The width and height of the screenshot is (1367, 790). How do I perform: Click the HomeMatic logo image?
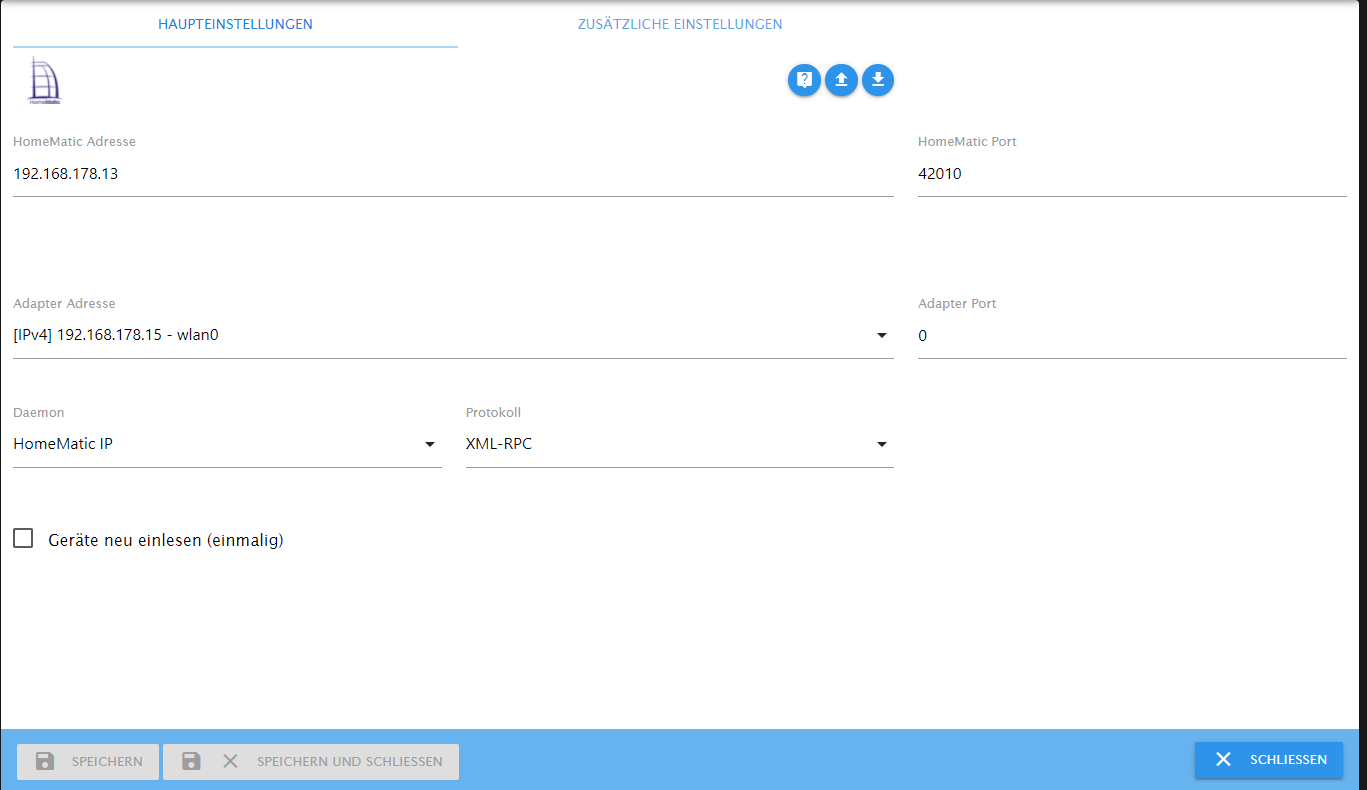(x=44, y=81)
